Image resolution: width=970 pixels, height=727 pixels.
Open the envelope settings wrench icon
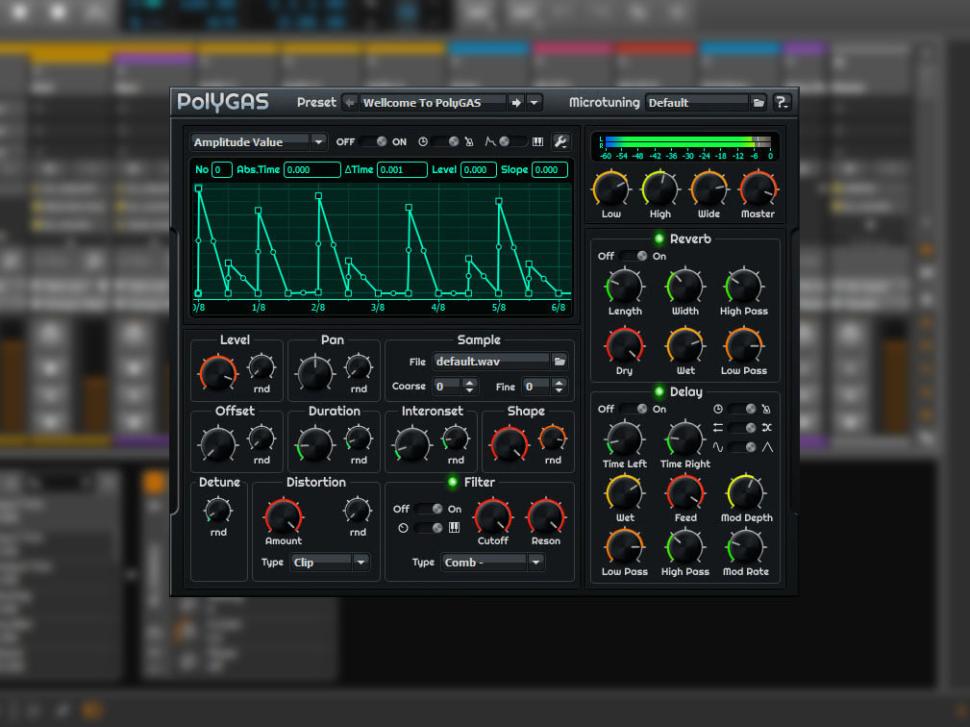click(x=561, y=142)
